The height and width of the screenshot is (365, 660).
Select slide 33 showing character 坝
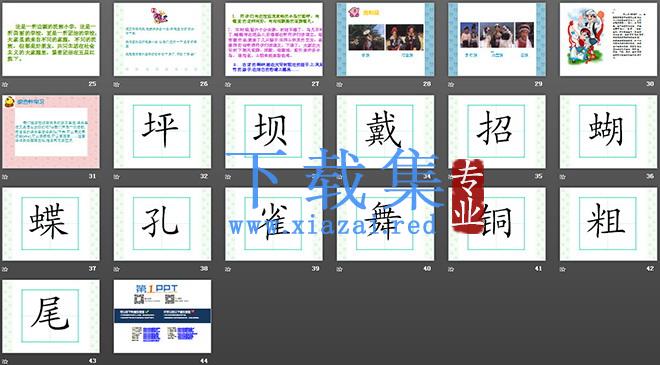pyautogui.click(x=274, y=131)
